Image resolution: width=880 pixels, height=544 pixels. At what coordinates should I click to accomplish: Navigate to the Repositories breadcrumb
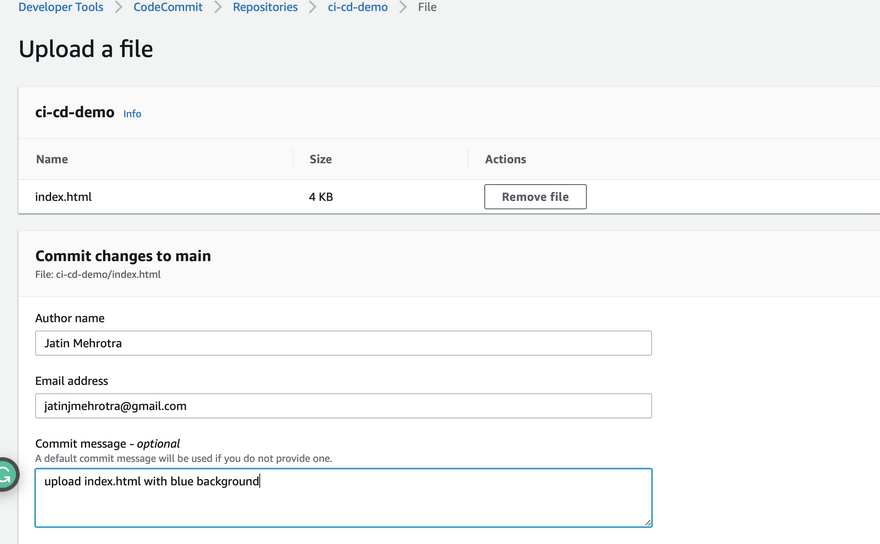pyautogui.click(x=265, y=7)
